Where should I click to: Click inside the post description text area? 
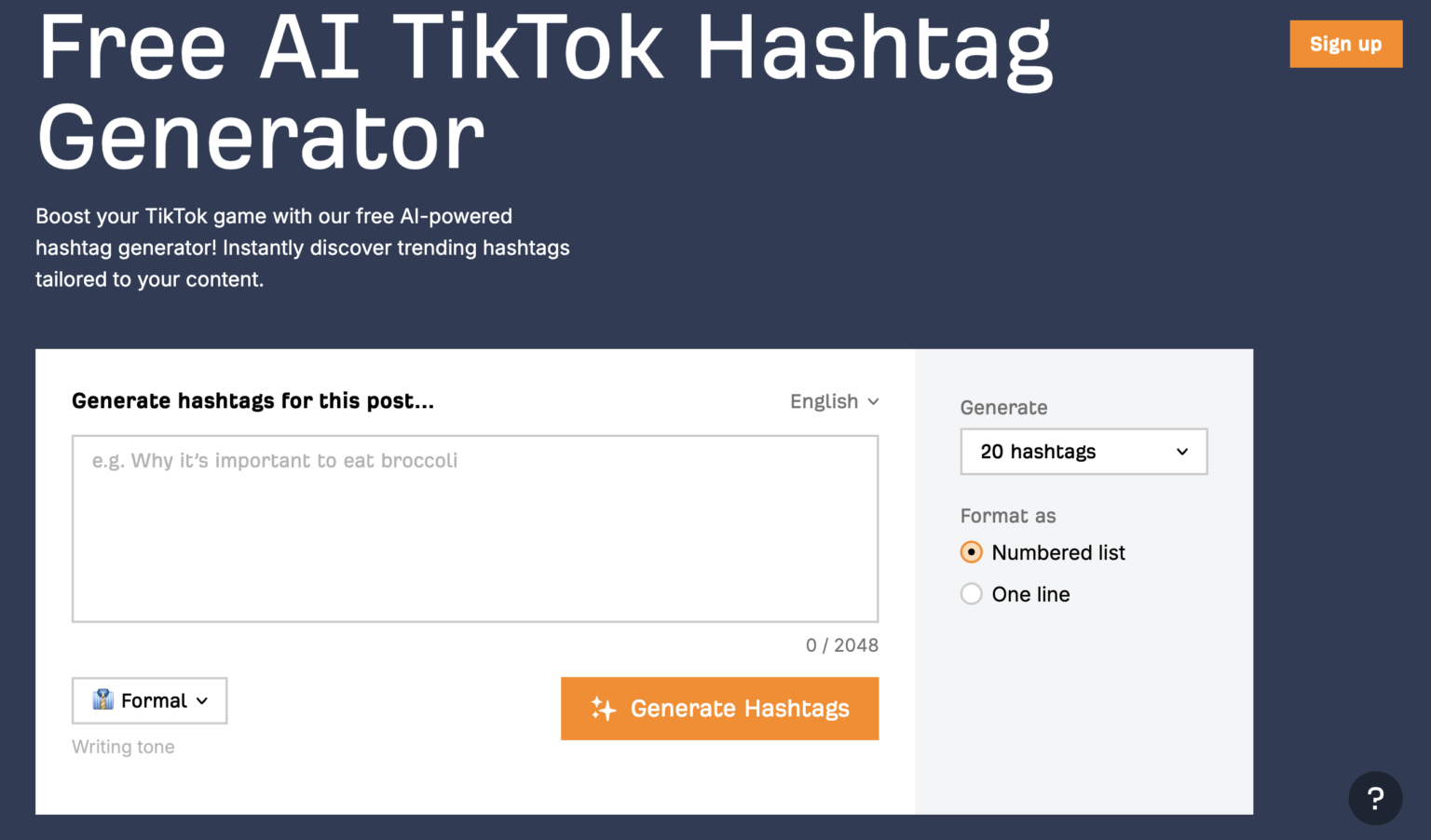[475, 528]
